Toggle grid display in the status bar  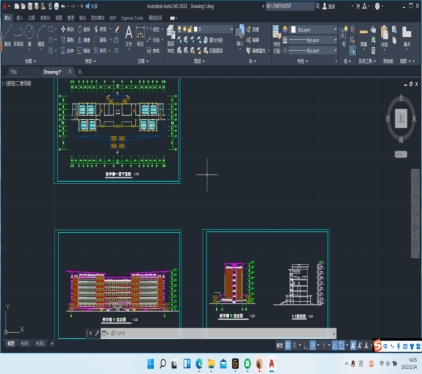tap(288, 346)
